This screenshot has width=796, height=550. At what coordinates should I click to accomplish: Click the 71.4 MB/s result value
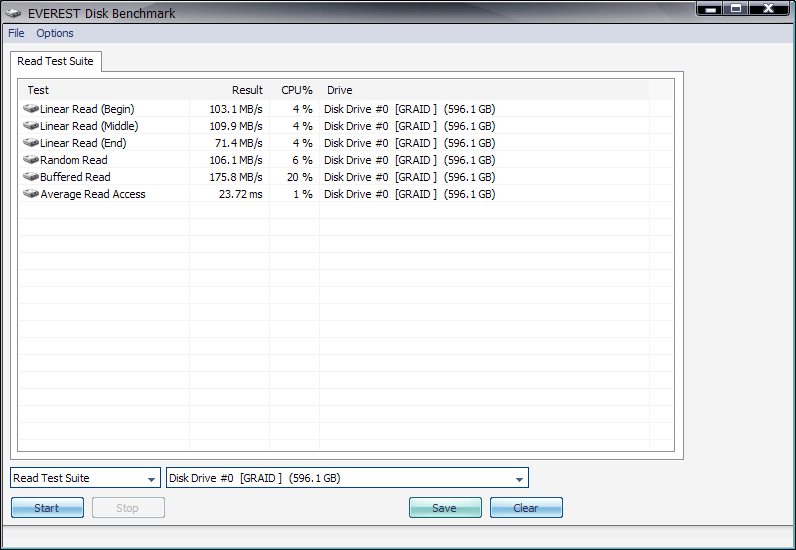239,143
